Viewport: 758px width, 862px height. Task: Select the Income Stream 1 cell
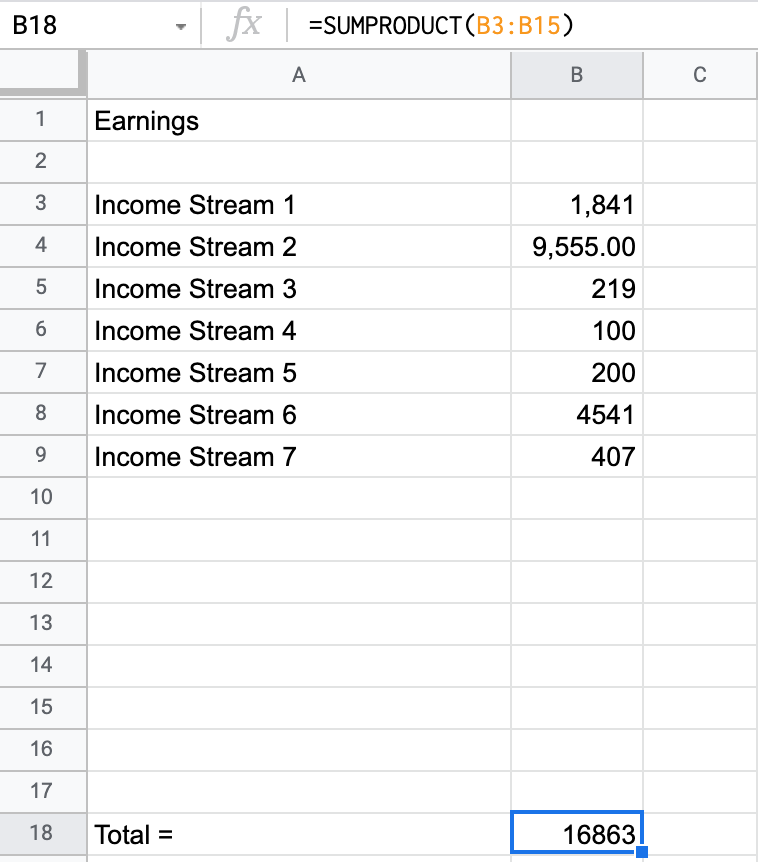tap(298, 203)
